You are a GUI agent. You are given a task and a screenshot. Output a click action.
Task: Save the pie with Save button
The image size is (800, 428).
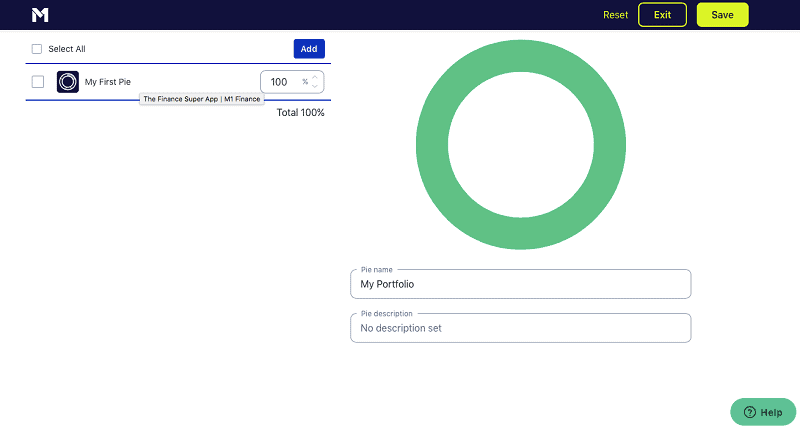tap(722, 15)
